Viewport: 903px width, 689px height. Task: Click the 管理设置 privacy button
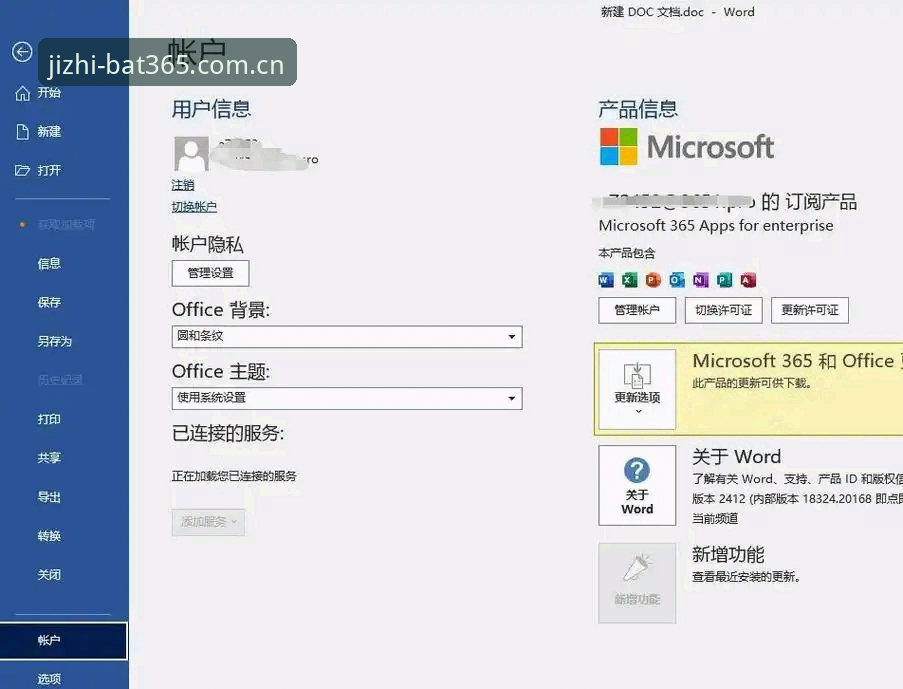coord(210,273)
